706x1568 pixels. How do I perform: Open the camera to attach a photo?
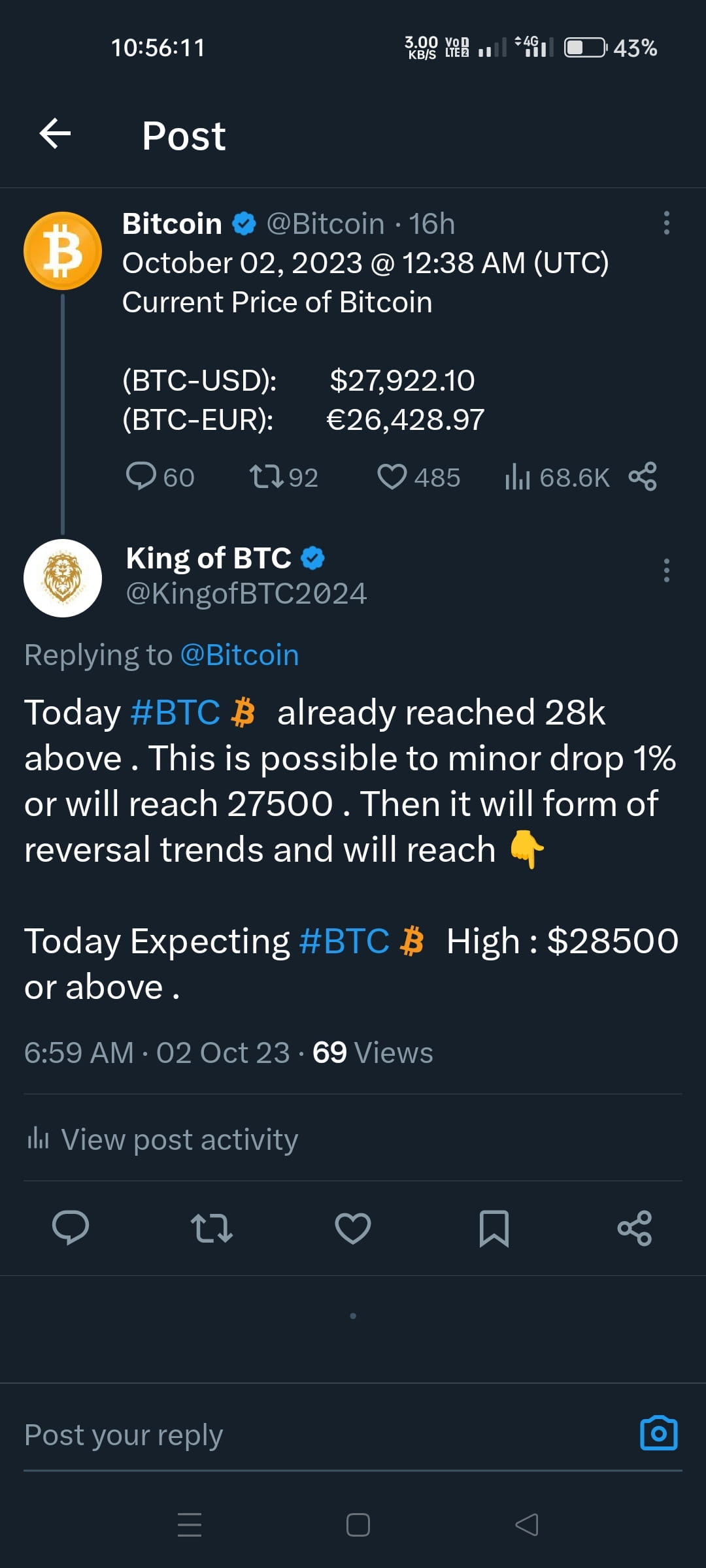point(660,1433)
